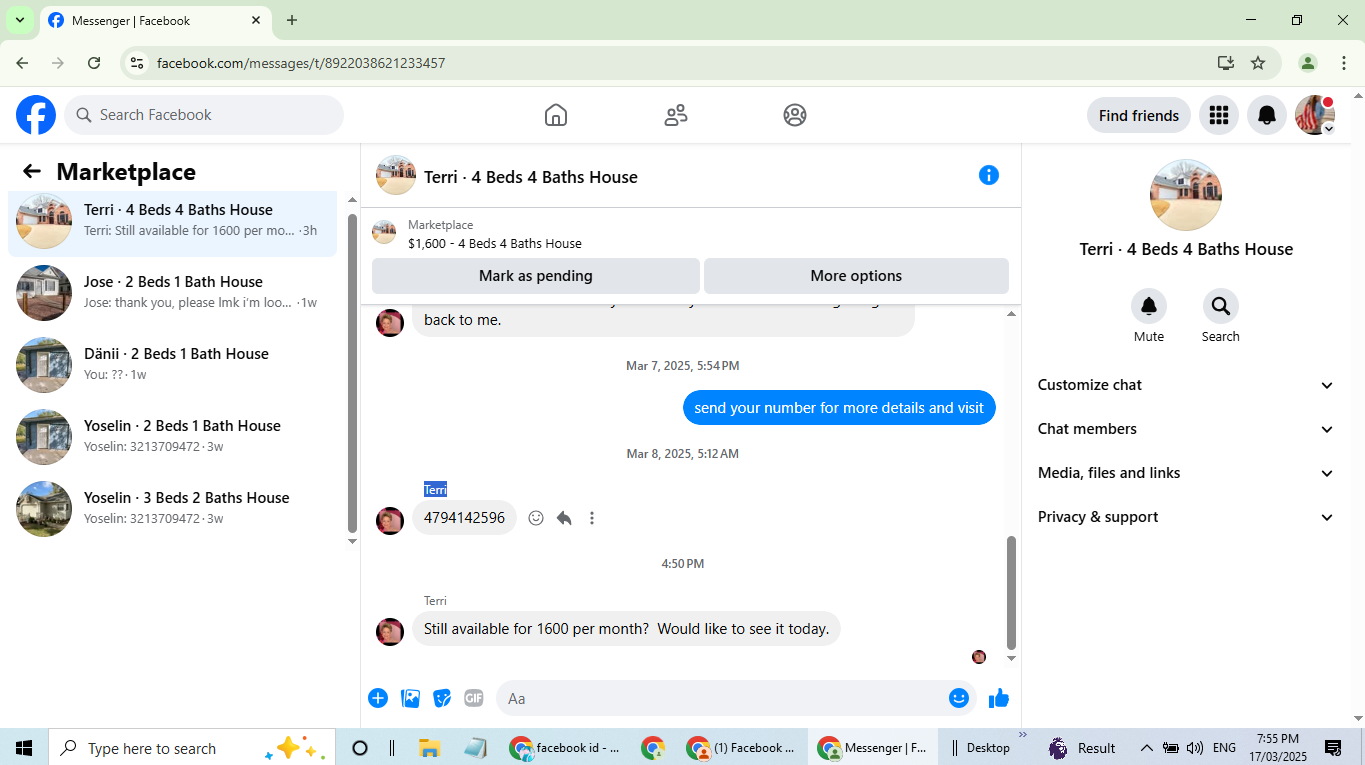The height and width of the screenshot is (765, 1365).
Task: Attach a photo or file
Action: click(x=410, y=698)
